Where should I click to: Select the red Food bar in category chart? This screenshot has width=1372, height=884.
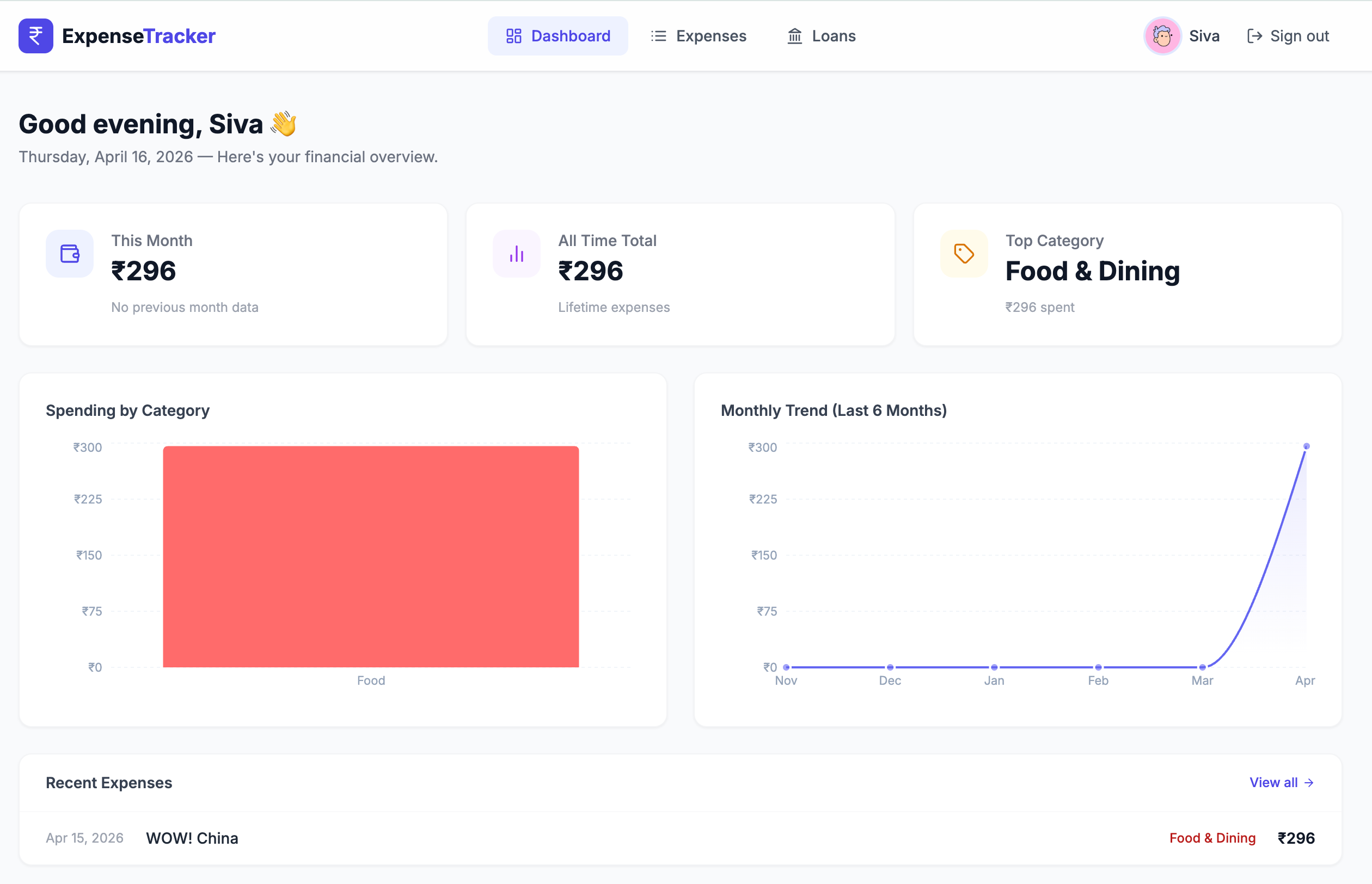click(371, 556)
